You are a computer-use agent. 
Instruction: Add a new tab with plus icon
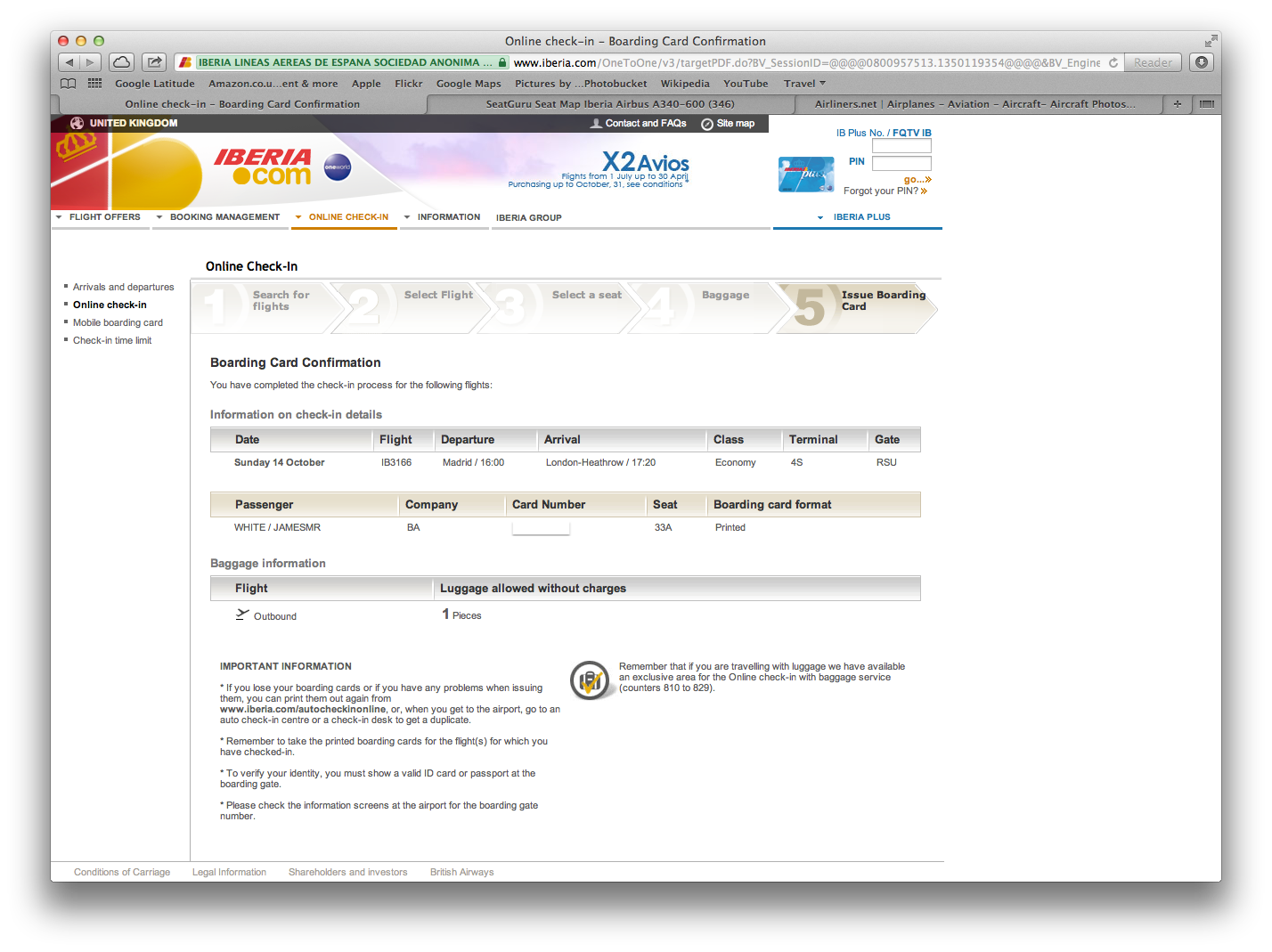tap(1178, 104)
